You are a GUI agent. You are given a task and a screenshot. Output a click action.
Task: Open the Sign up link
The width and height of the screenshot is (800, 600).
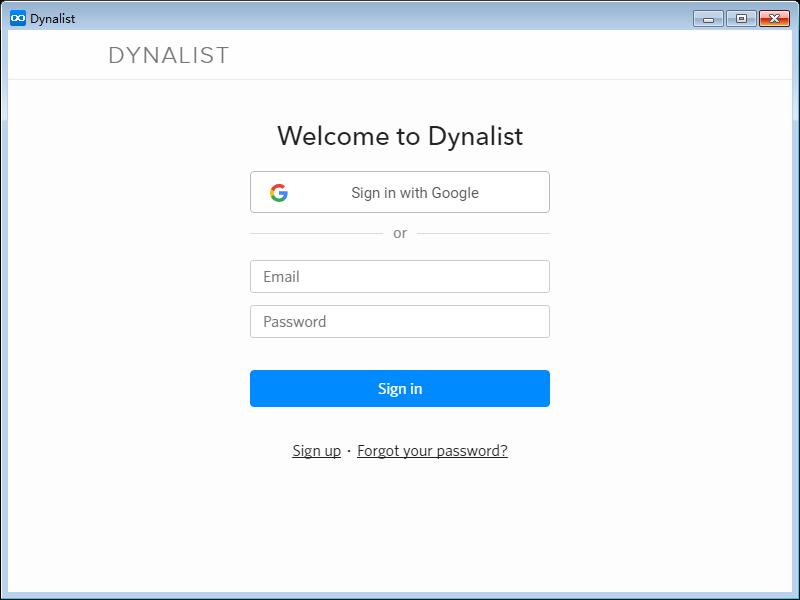(x=316, y=451)
